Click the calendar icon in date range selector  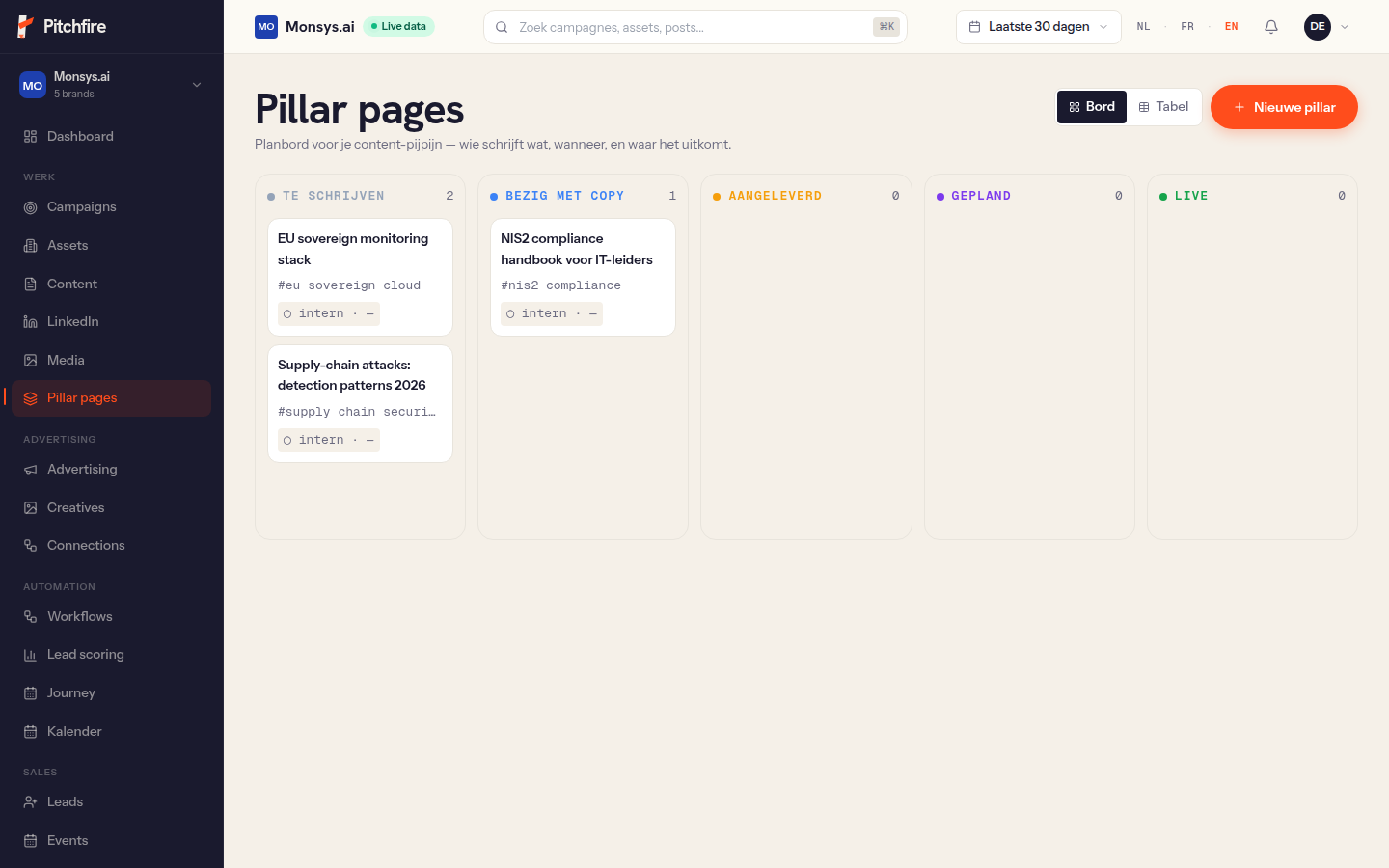[975, 27]
